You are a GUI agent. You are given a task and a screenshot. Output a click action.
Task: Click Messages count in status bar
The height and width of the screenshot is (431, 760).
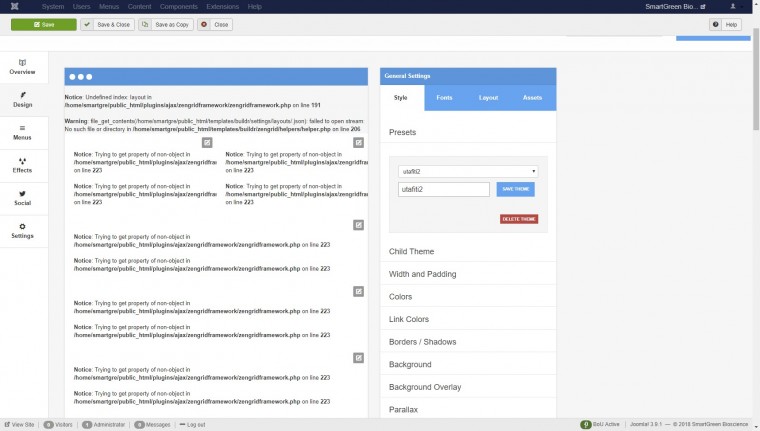coord(152,425)
